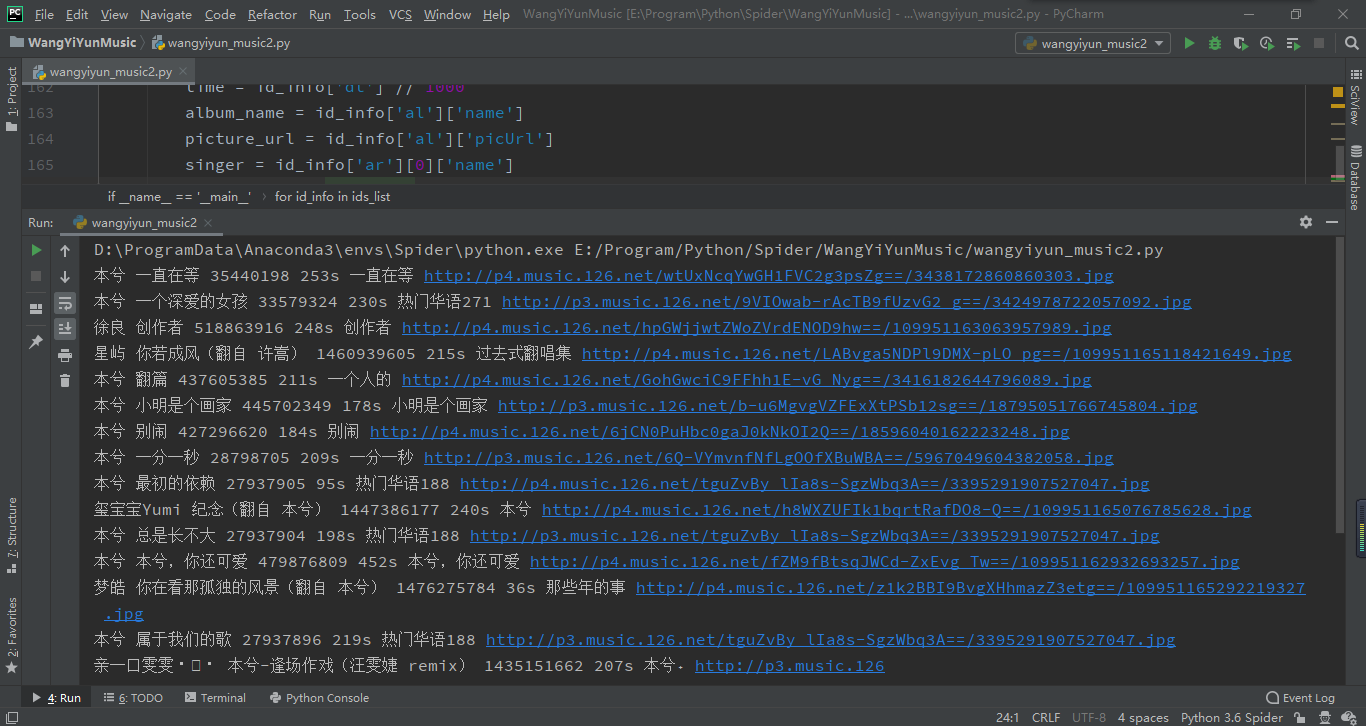
Task: Open the File menu
Action: tap(44, 14)
